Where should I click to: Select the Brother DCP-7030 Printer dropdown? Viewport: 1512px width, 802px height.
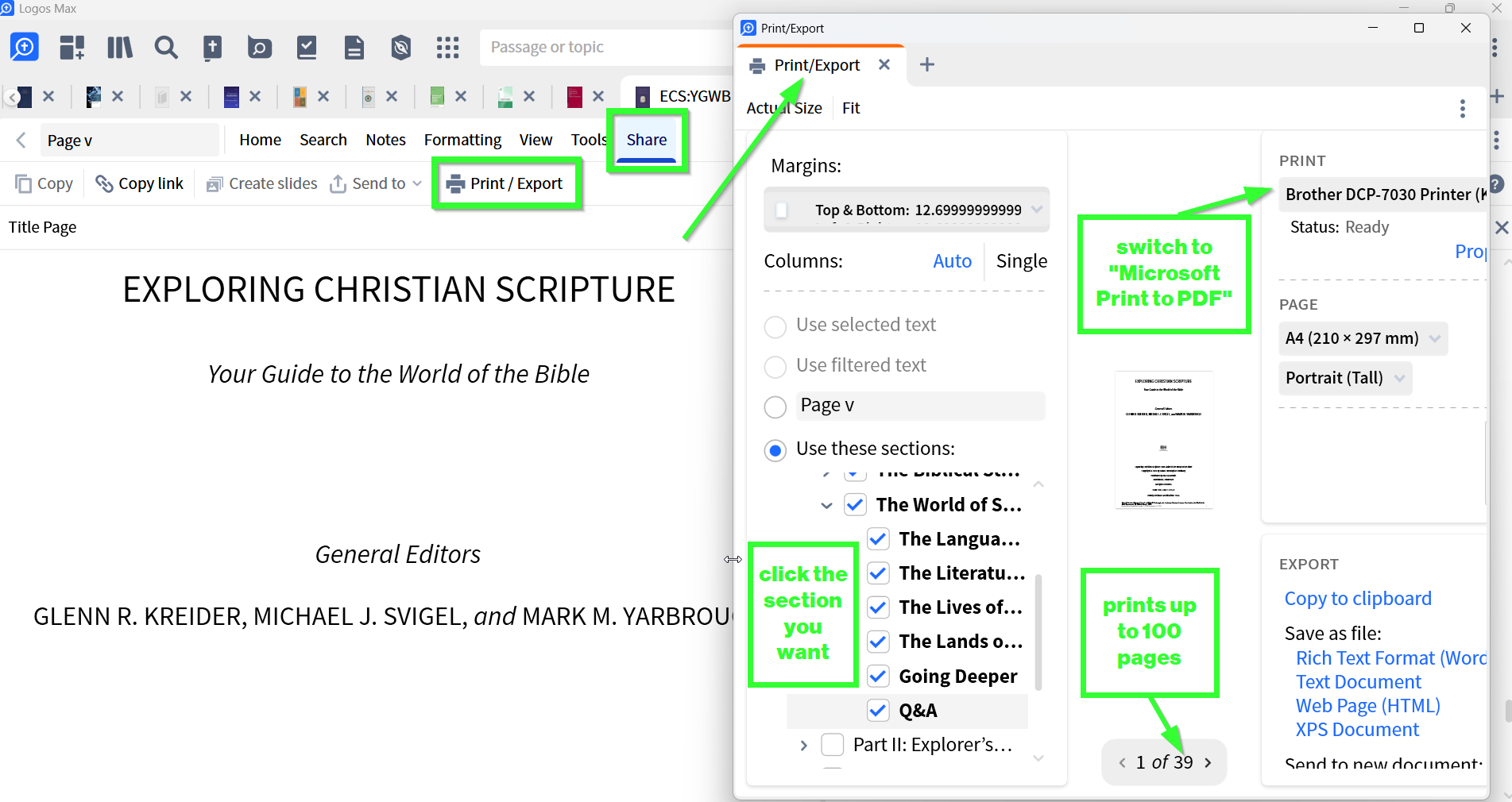coord(1382,195)
